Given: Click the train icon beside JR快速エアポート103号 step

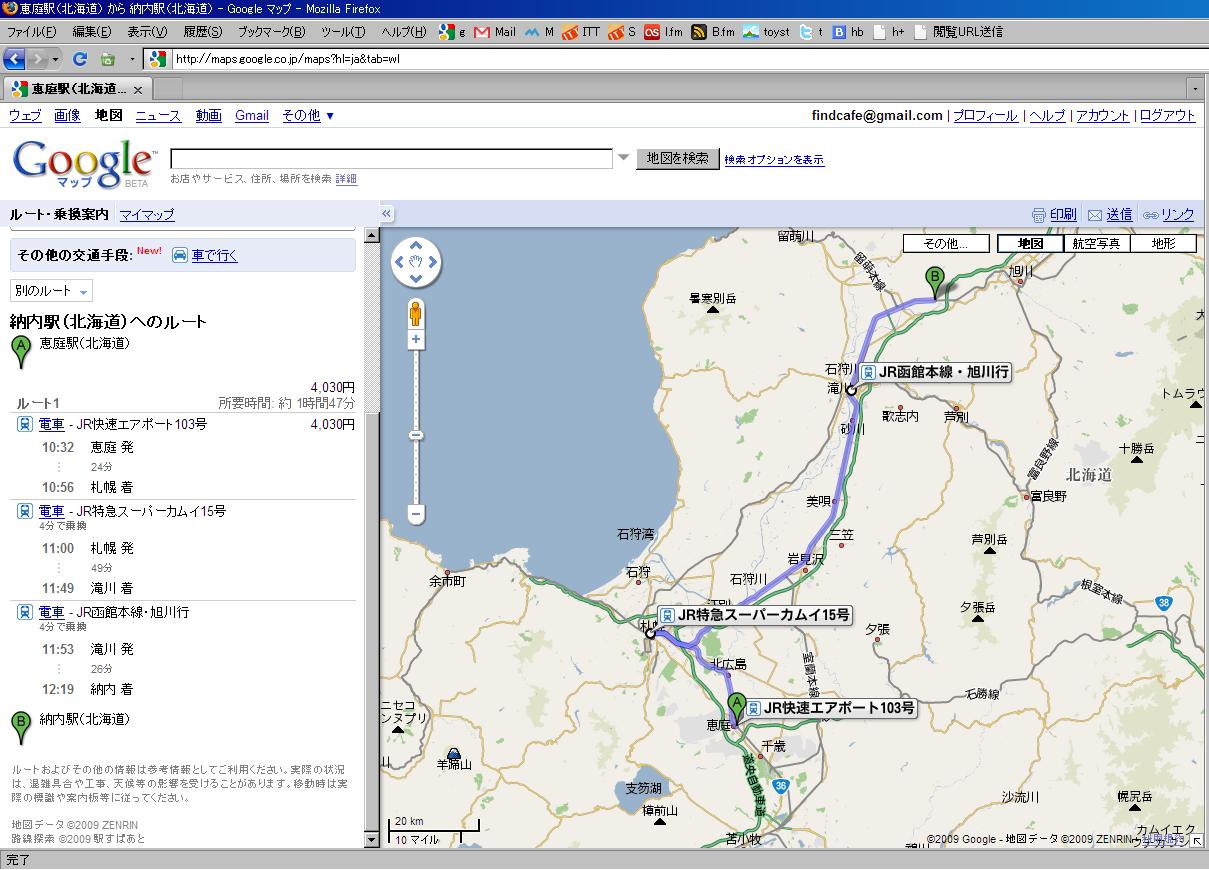Looking at the screenshot, I should click(x=24, y=424).
